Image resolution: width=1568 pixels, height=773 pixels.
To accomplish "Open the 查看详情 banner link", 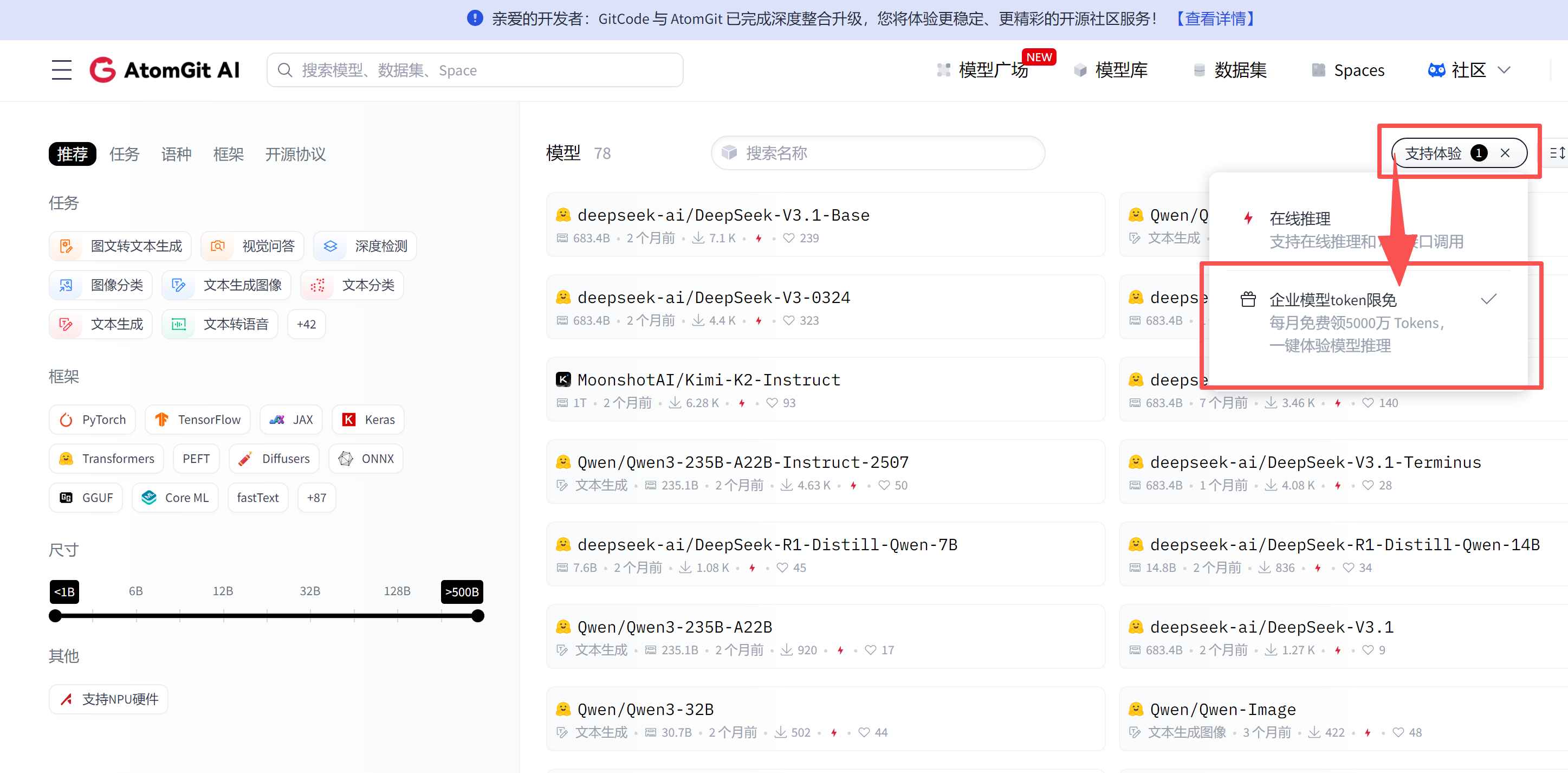I will (1215, 18).
